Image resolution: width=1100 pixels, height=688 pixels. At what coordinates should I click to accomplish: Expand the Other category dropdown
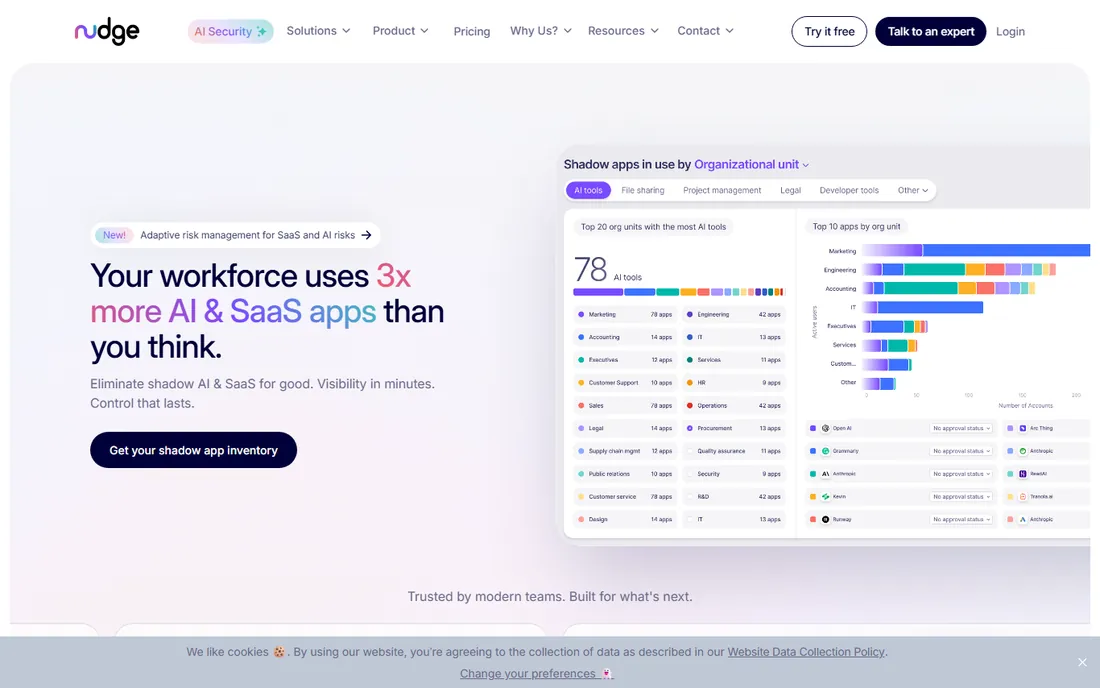click(x=913, y=190)
